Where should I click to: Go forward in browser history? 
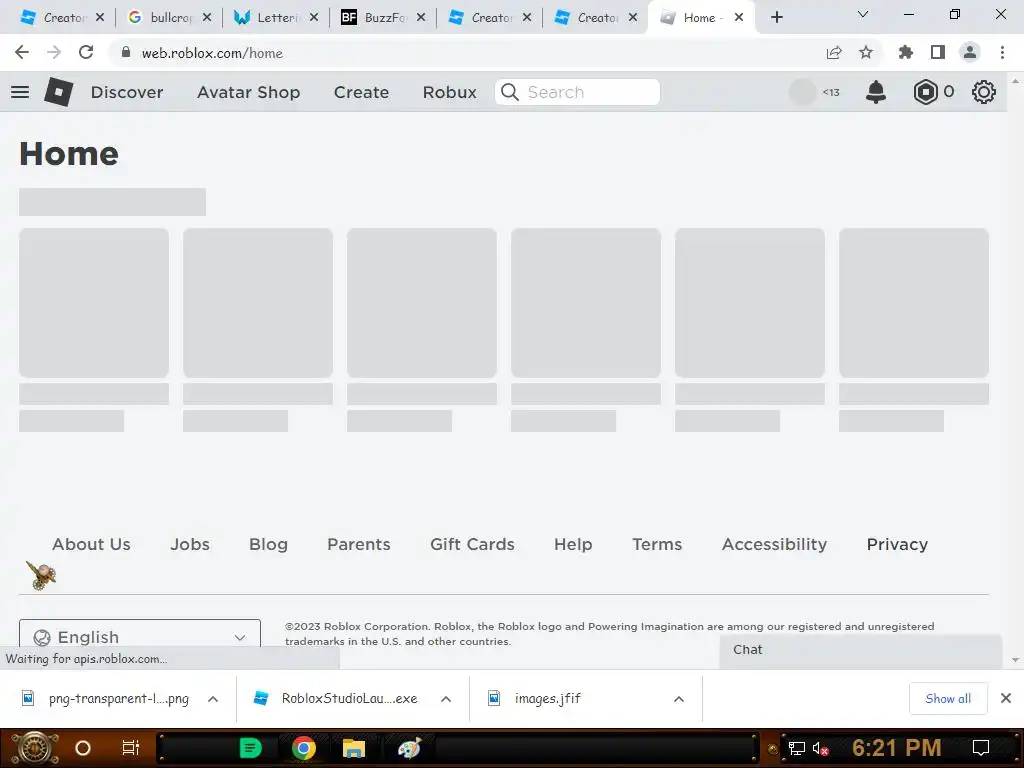click(x=54, y=52)
